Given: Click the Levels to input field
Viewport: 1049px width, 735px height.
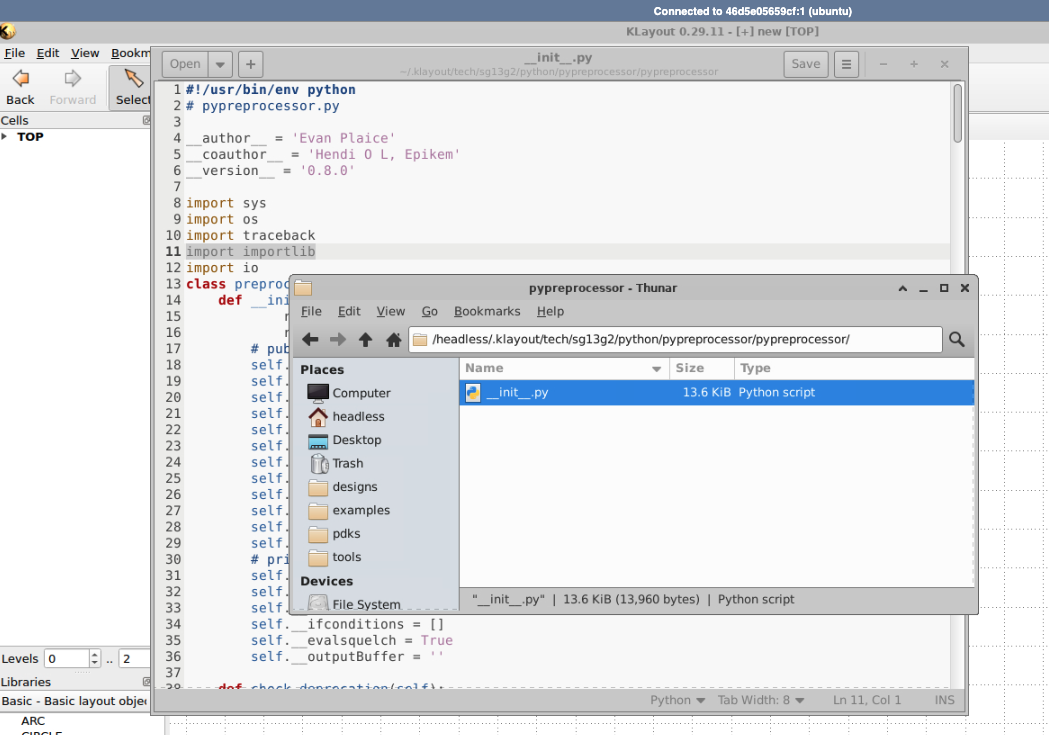Looking at the screenshot, I should pos(134,659).
